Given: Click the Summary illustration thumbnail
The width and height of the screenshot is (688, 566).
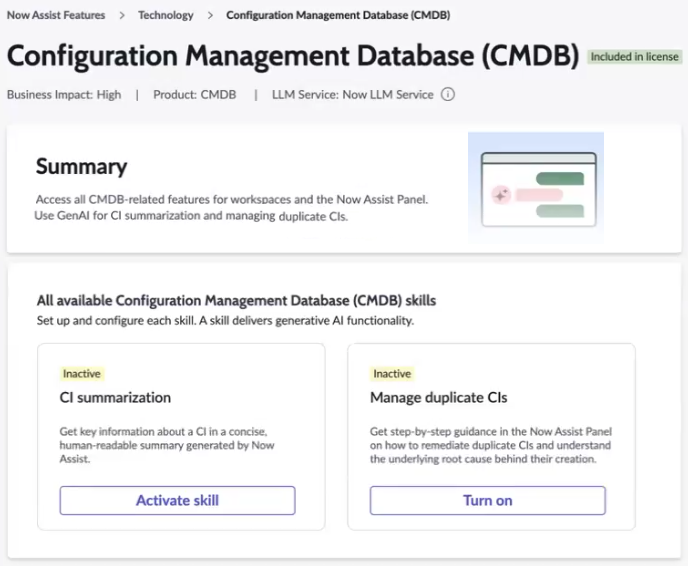Looking at the screenshot, I should tap(536, 188).
